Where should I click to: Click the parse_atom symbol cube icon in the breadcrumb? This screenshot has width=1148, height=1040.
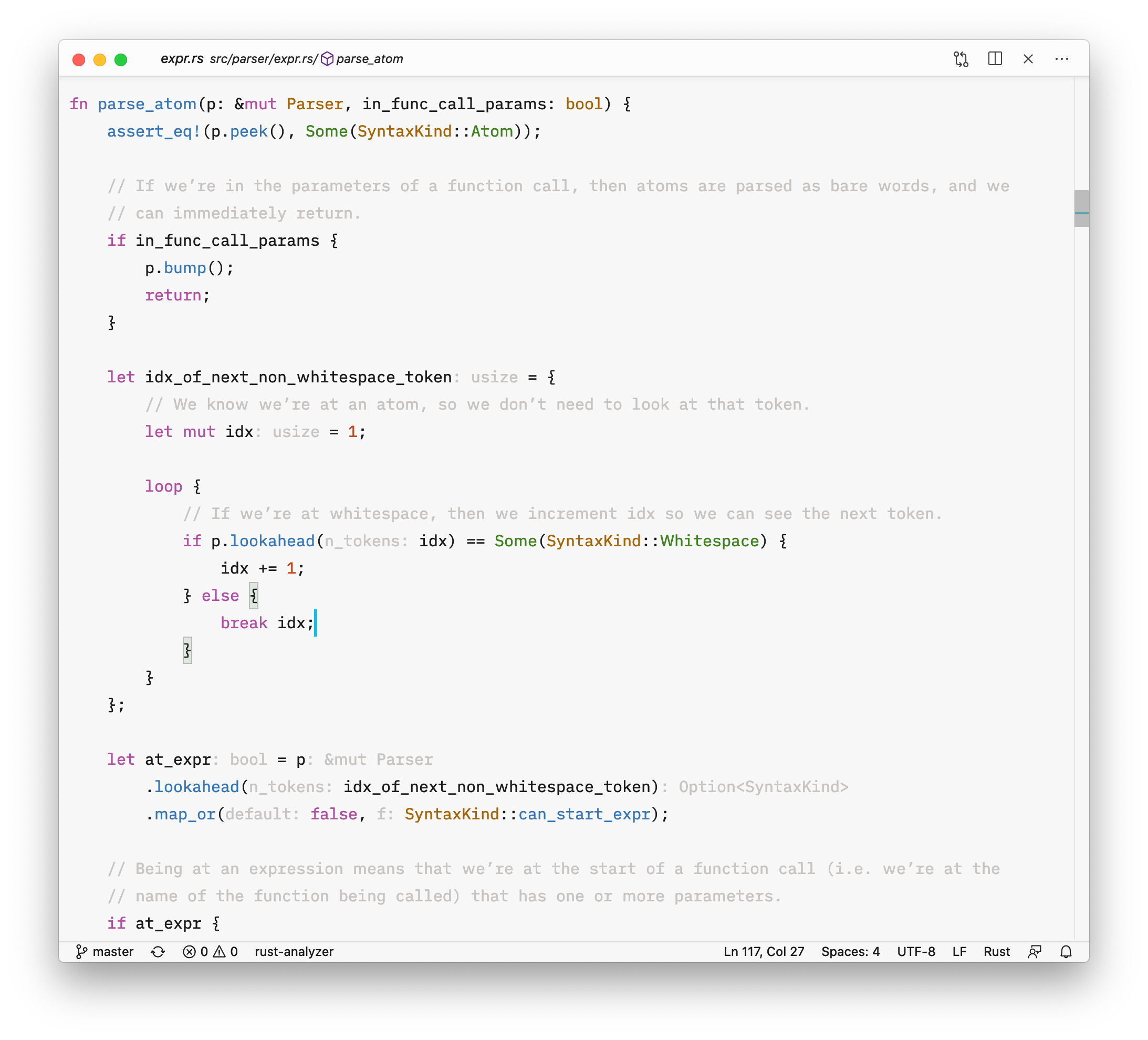pos(327,59)
